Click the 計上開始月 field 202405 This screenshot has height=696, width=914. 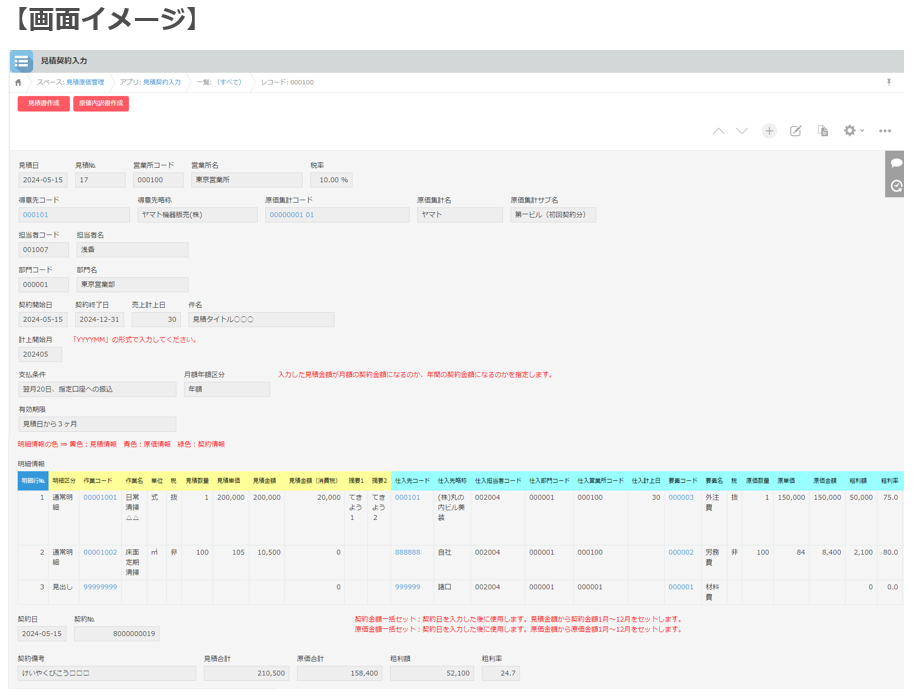40,355
